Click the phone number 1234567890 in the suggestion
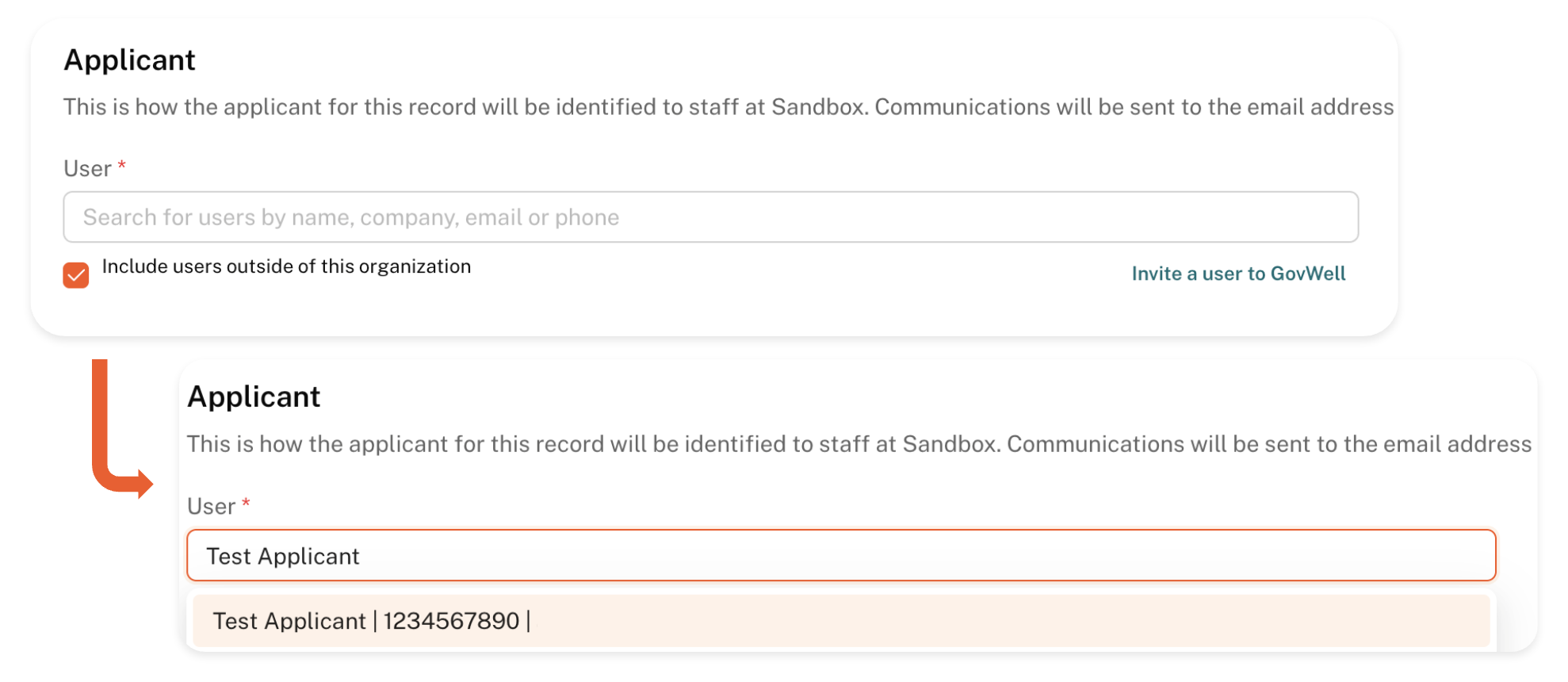Viewport: 1568px width, 682px height. (x=451, y=621)
